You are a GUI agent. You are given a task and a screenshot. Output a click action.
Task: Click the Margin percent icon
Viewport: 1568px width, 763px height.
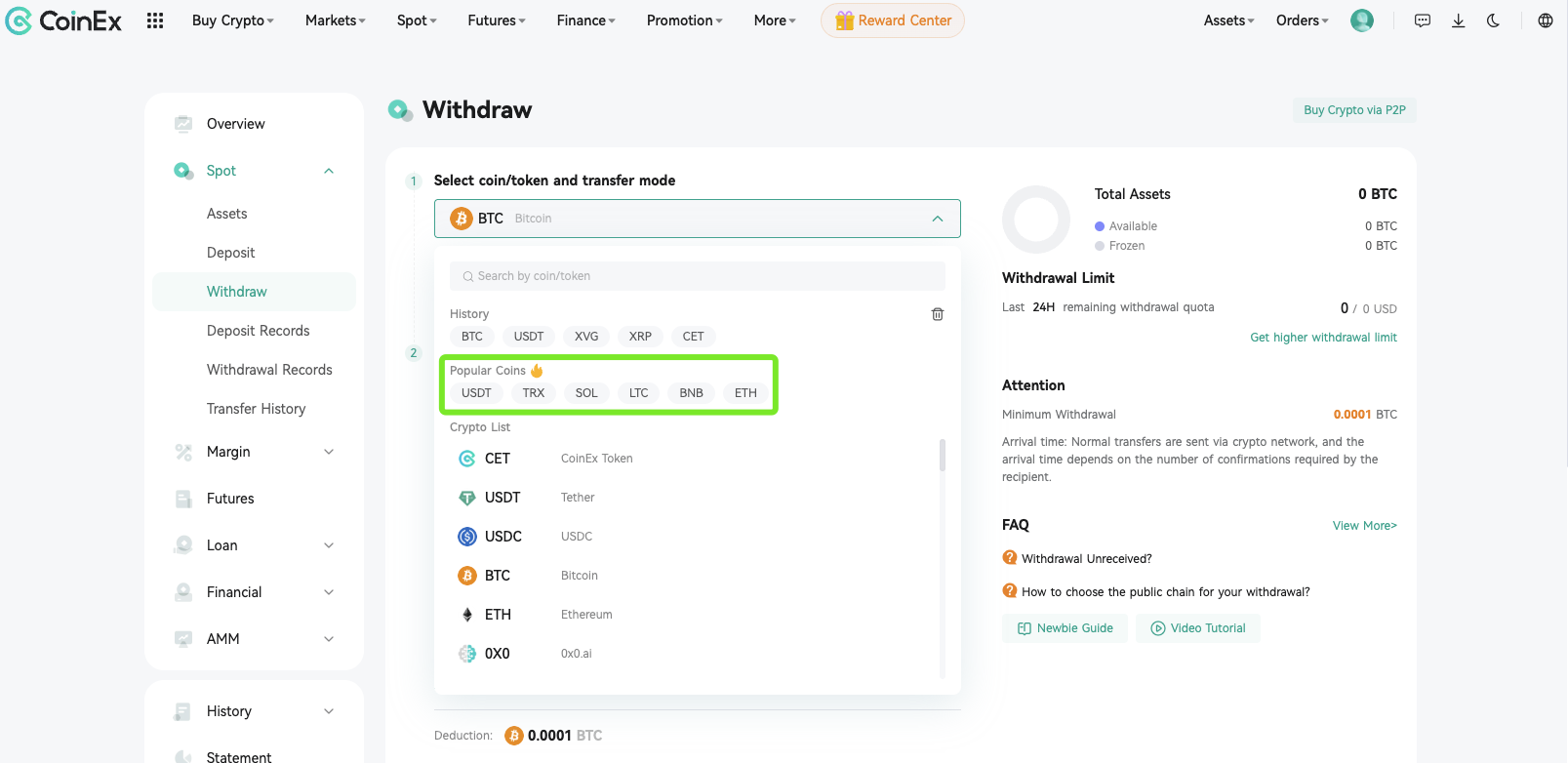tap(183, 452)
